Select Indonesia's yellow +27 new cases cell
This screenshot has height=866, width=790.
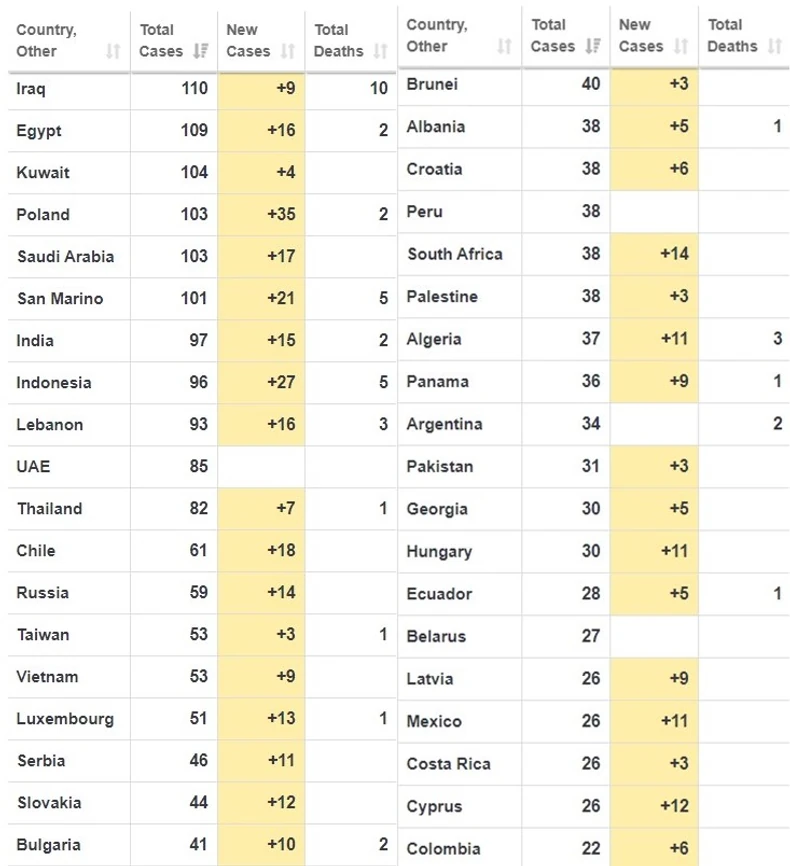[x=261, y=382]
